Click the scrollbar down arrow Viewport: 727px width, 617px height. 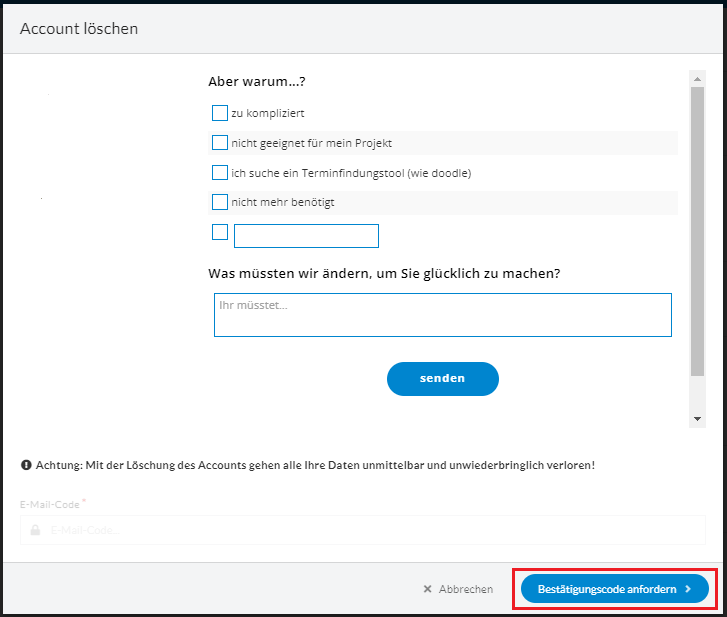697,418
